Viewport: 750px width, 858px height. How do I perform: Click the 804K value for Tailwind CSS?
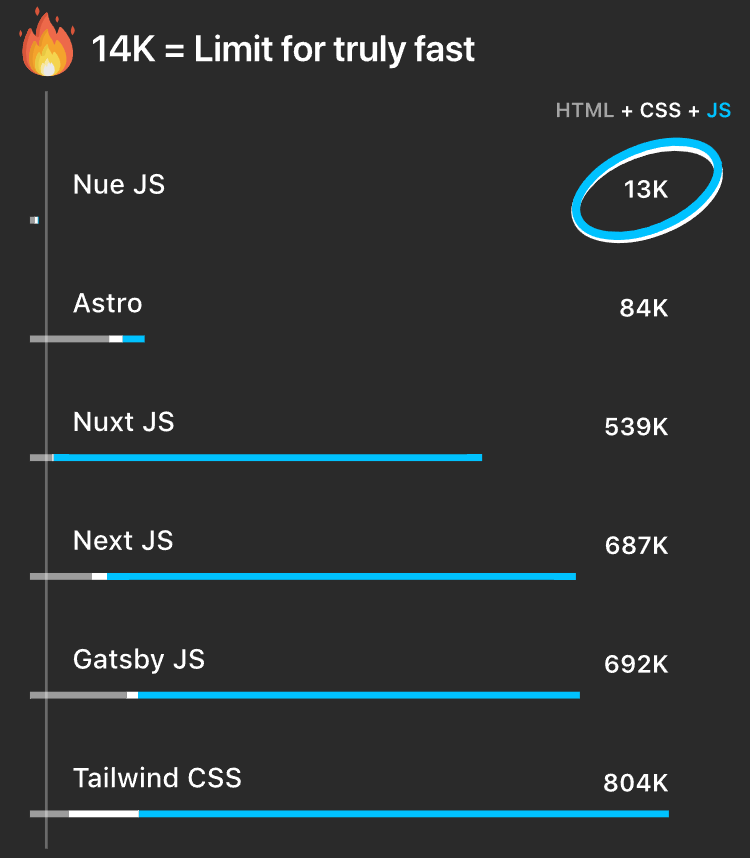click(x=635, y=783)
